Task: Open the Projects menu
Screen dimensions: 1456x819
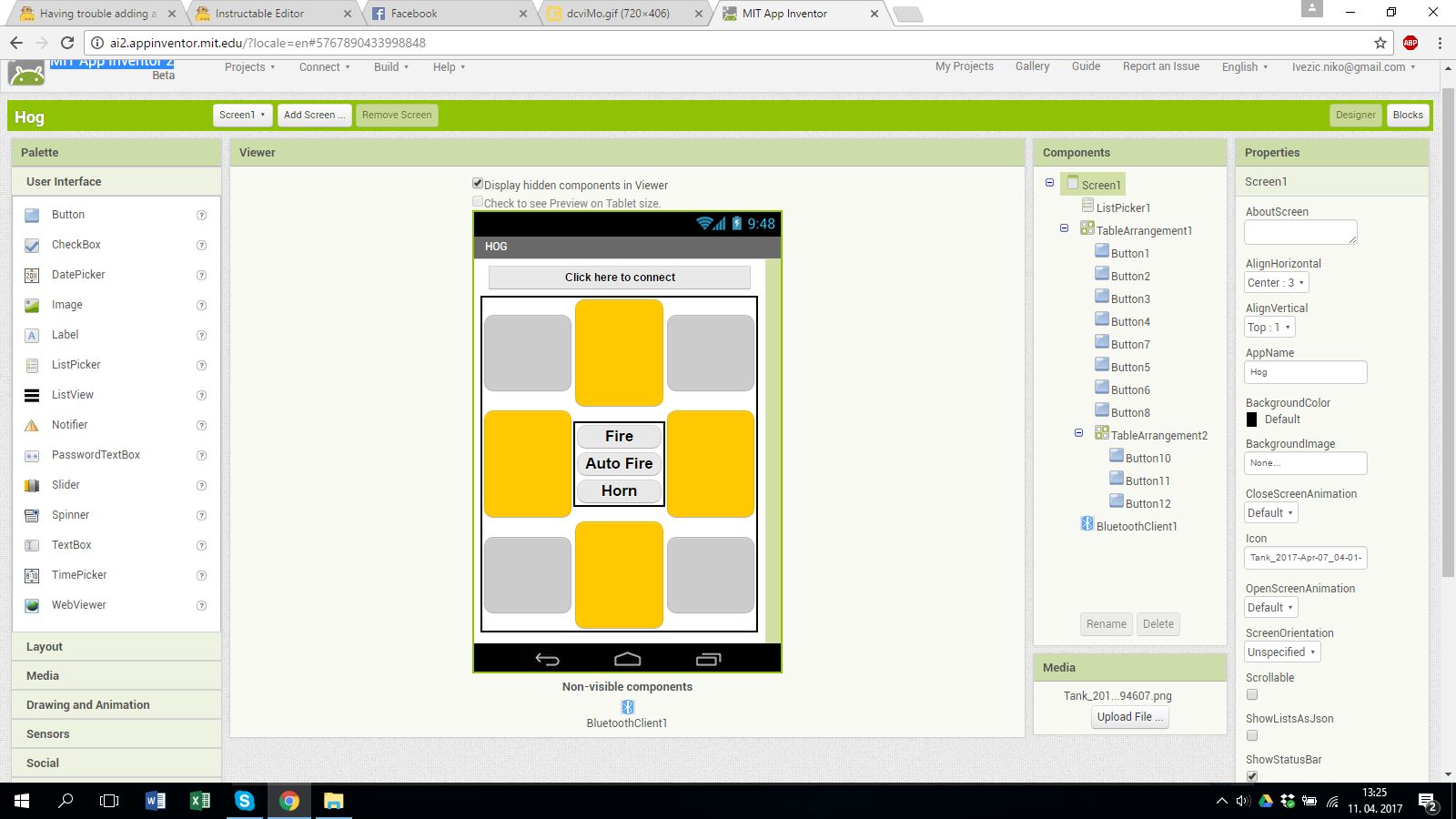Action: coord(249,67)
